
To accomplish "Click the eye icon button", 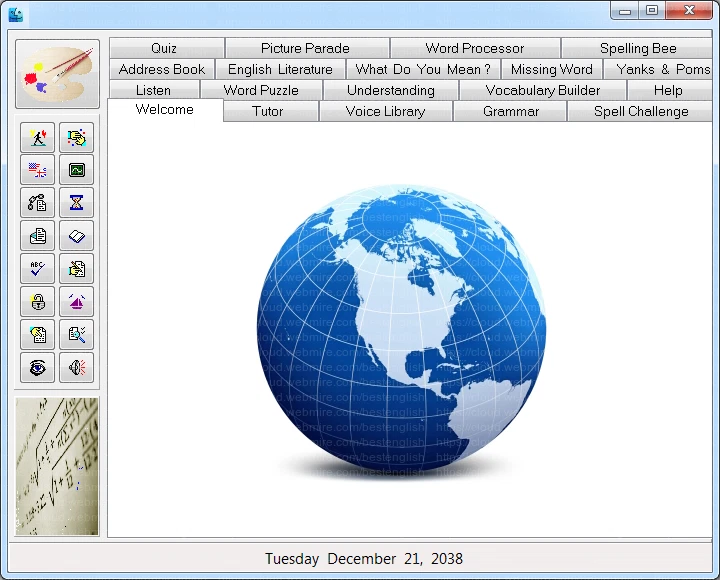I will pyautogui.click(x=37, y=367).
